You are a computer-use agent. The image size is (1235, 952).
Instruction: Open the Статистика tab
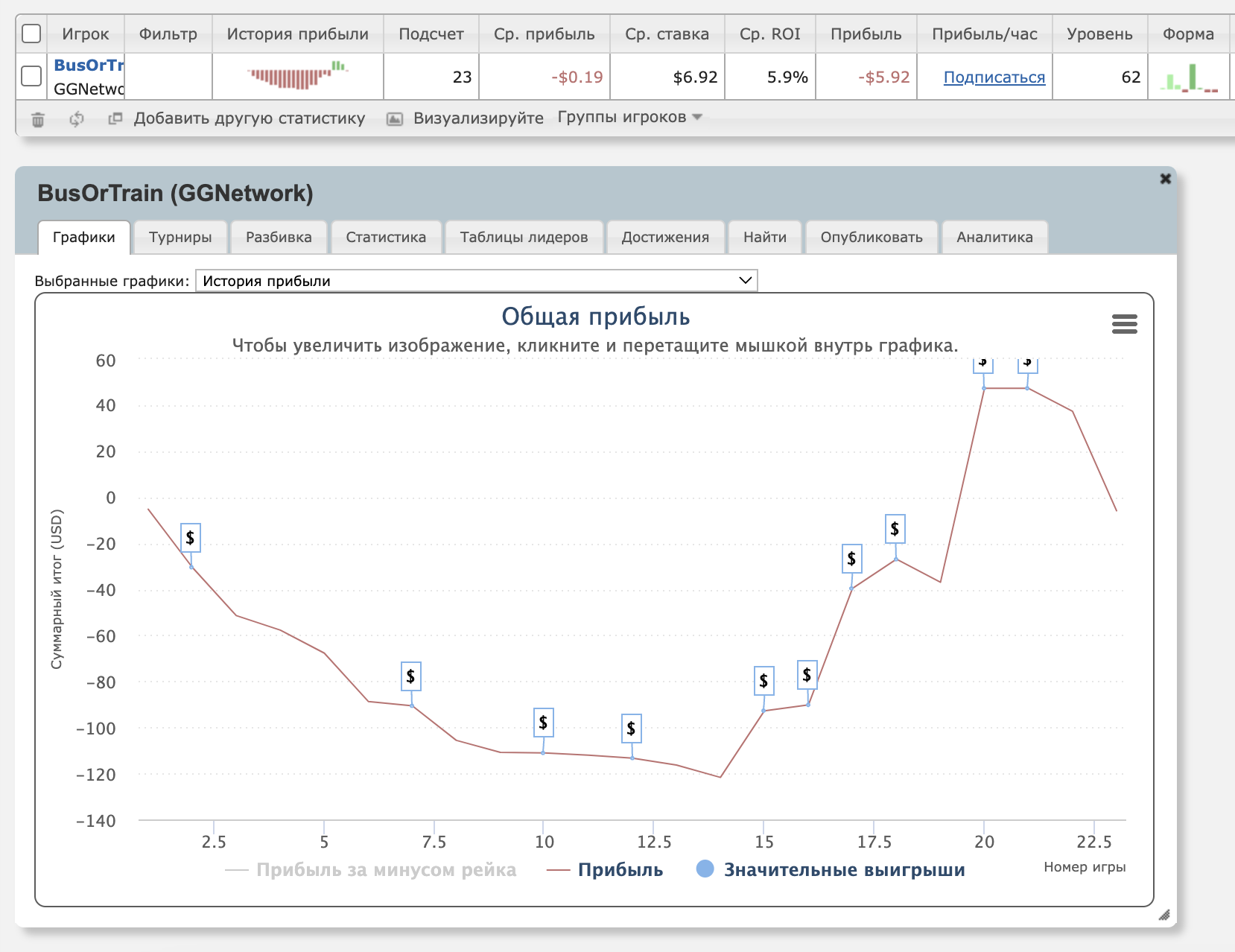[386, 237]
